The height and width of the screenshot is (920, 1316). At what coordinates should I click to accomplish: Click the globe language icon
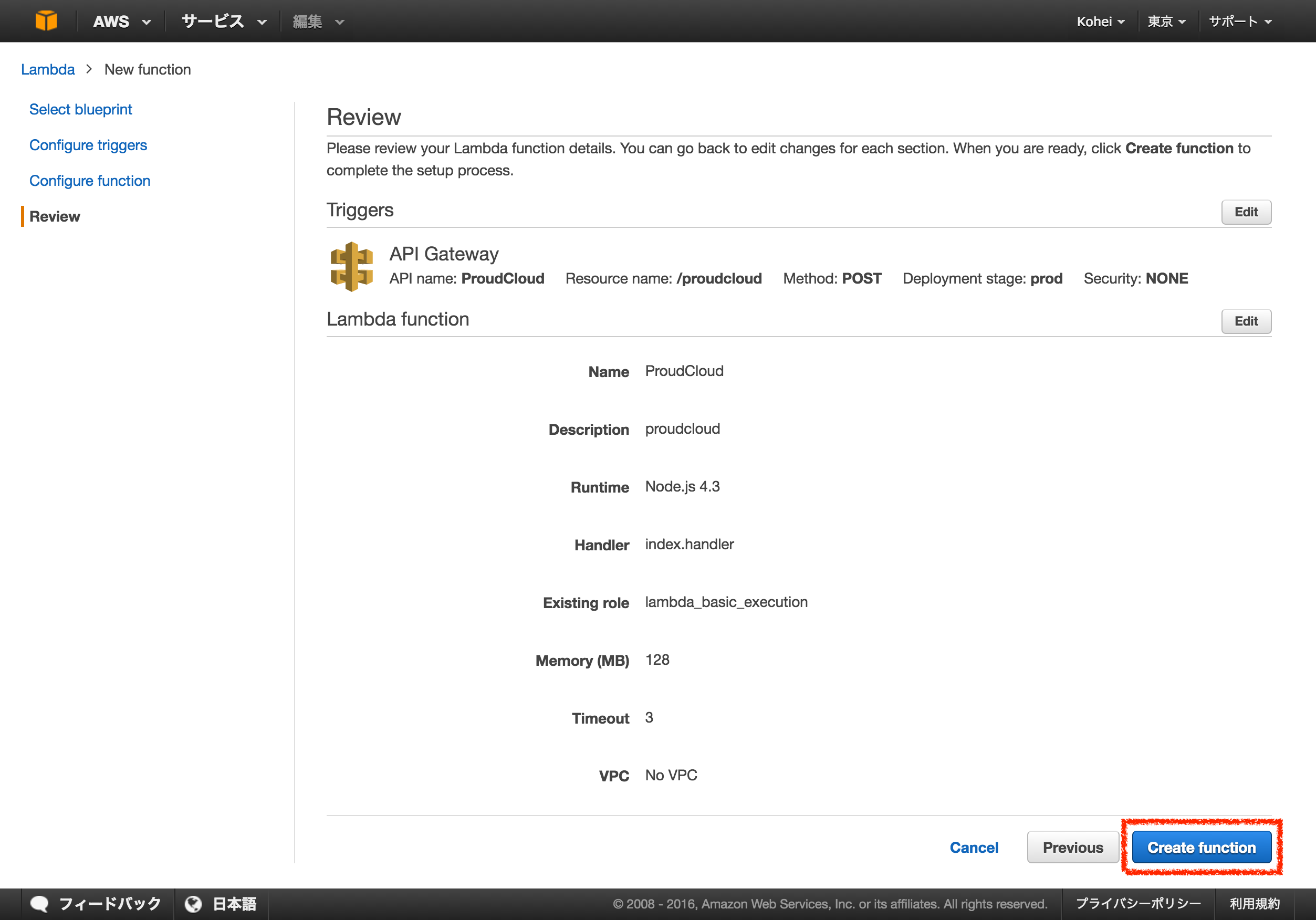click(x=193, y=904)
